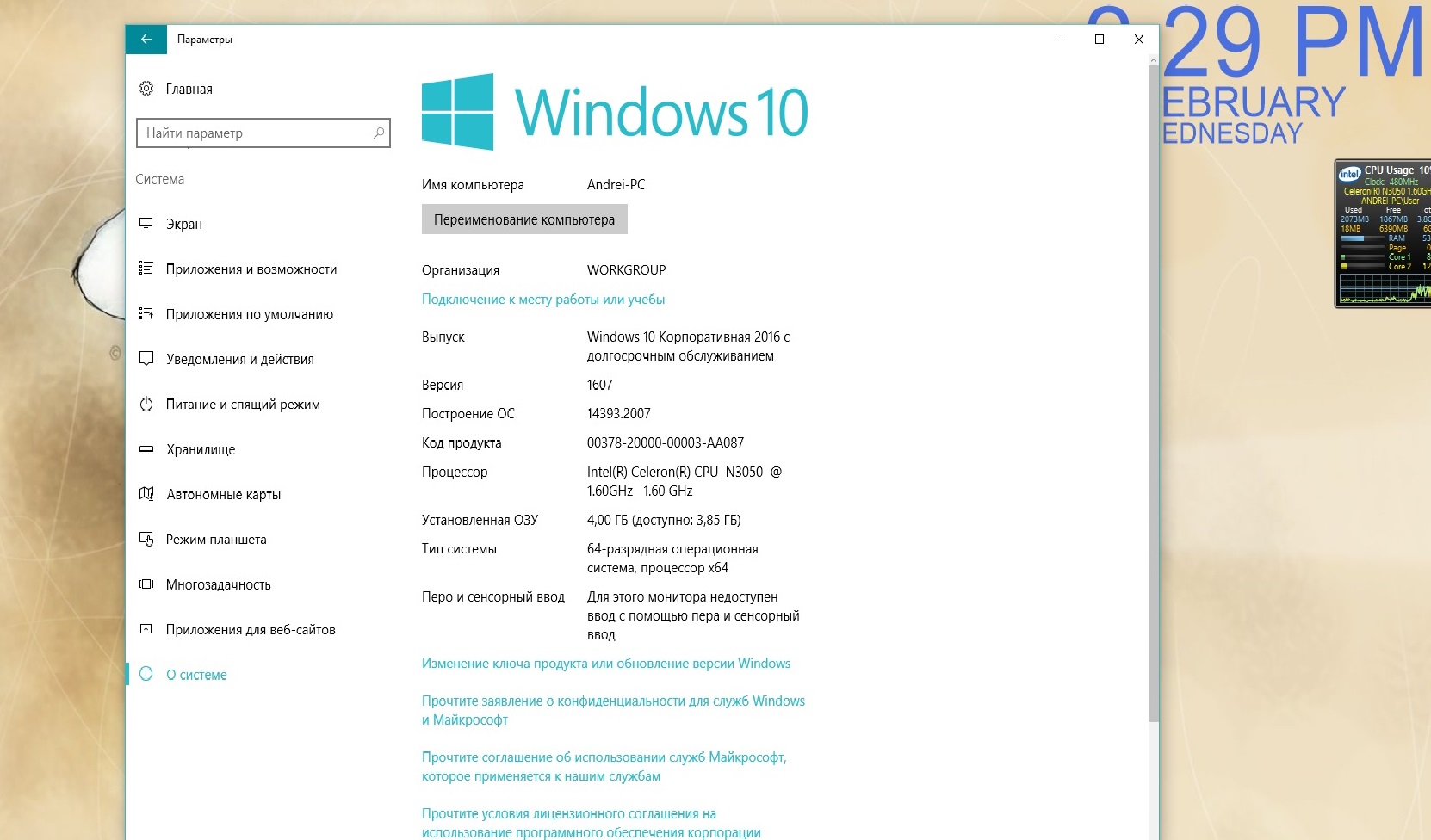
Task: Open Приложения для веб-сайтов section
Action: [x=251, y=629]
